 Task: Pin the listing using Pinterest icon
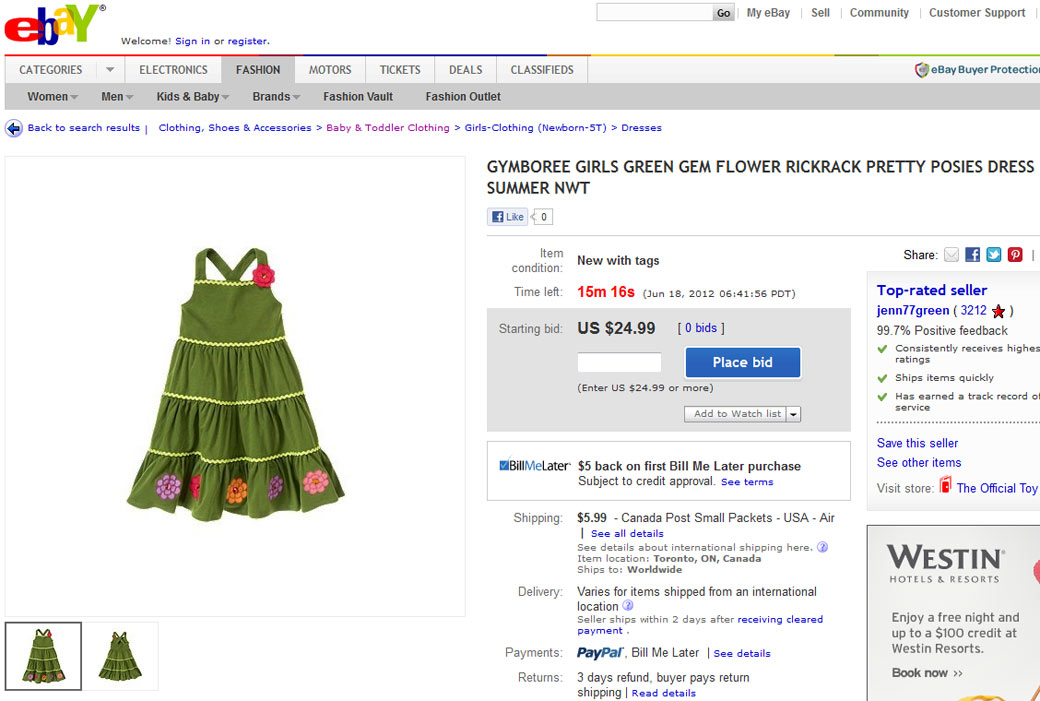coord(1015,255)
